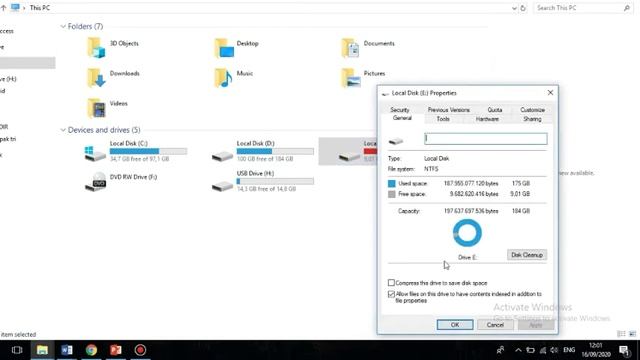Open the 3D Objects folder icon

coord(96,48)
